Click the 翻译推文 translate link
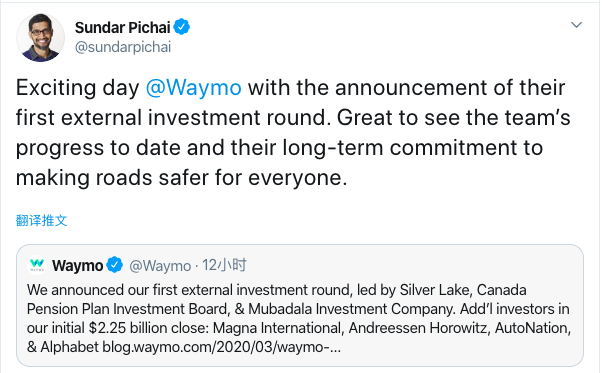Viewport: 602px width, 373px height. point(41,220)
